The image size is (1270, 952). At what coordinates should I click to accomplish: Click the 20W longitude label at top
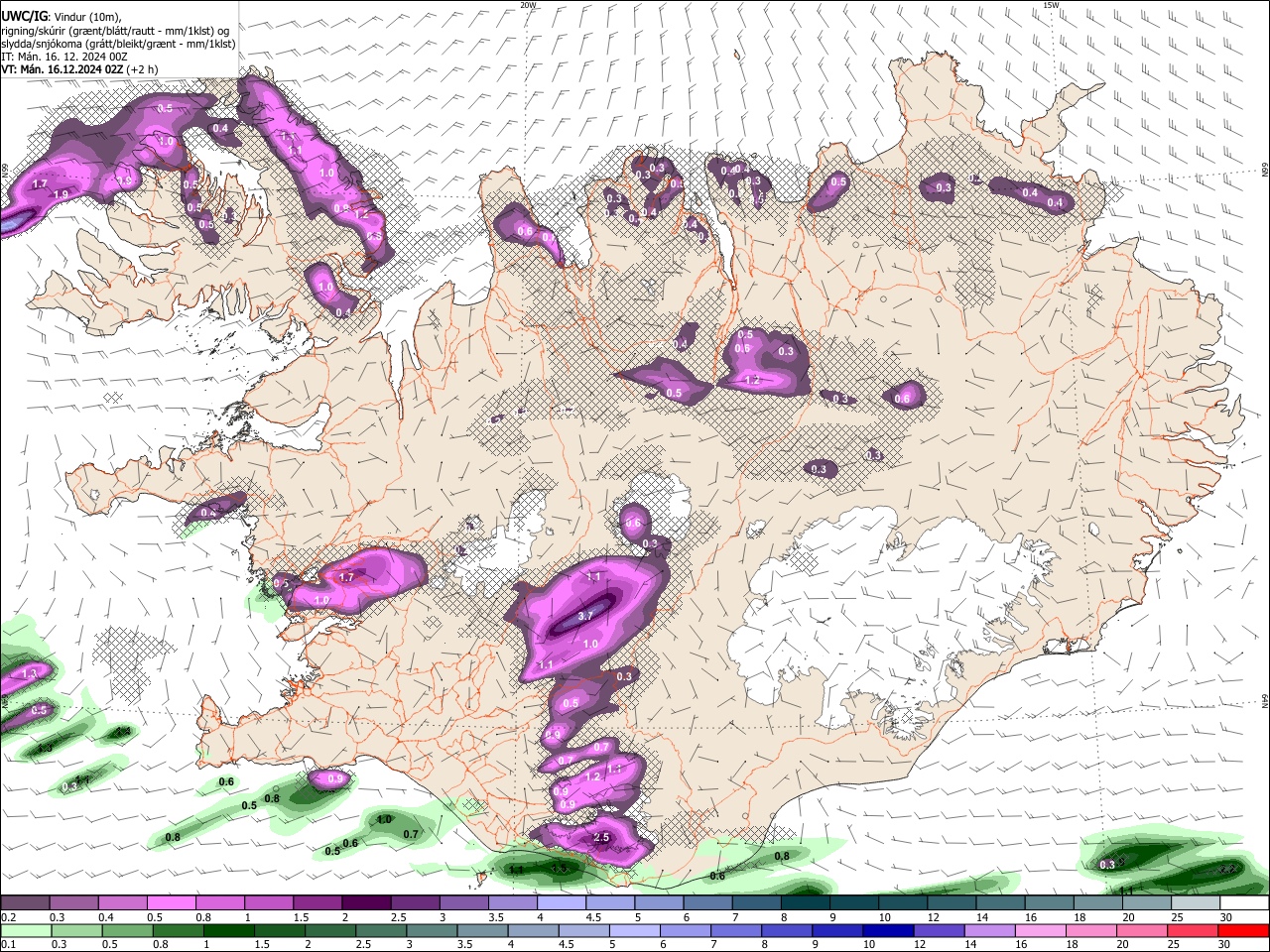[528, 5]
